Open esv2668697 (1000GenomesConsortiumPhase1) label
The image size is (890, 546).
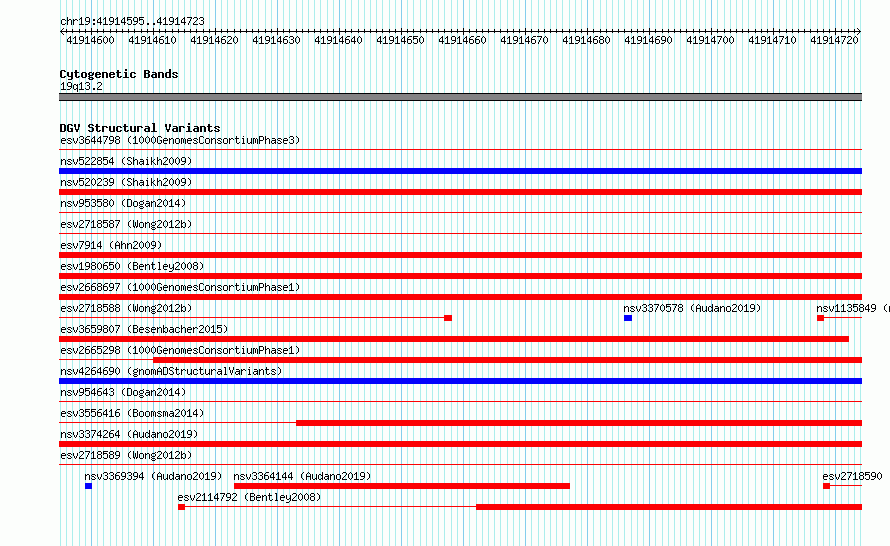click(180, 287)
